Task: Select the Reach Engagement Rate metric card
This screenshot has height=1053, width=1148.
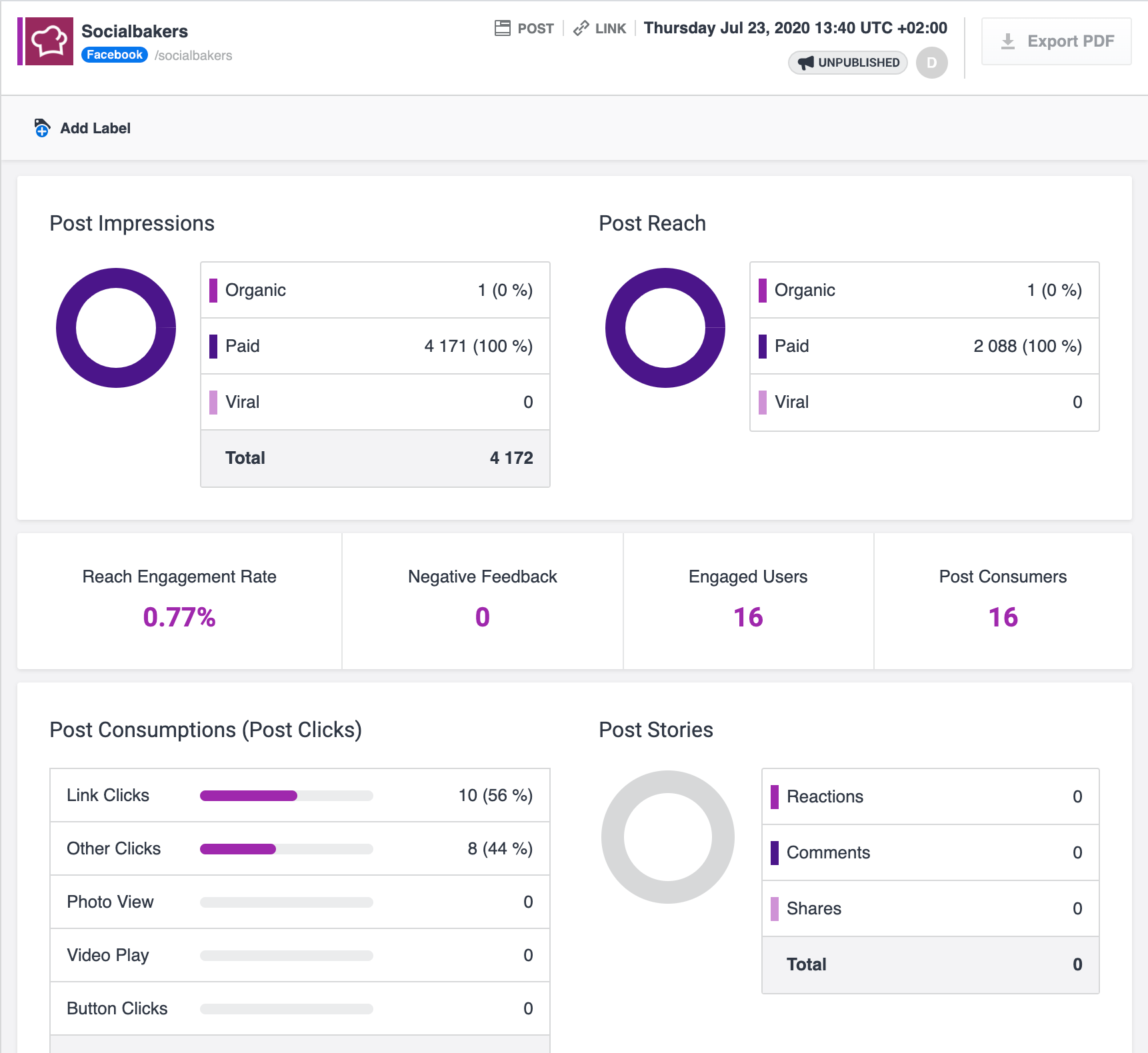Action: pos(179,600)
